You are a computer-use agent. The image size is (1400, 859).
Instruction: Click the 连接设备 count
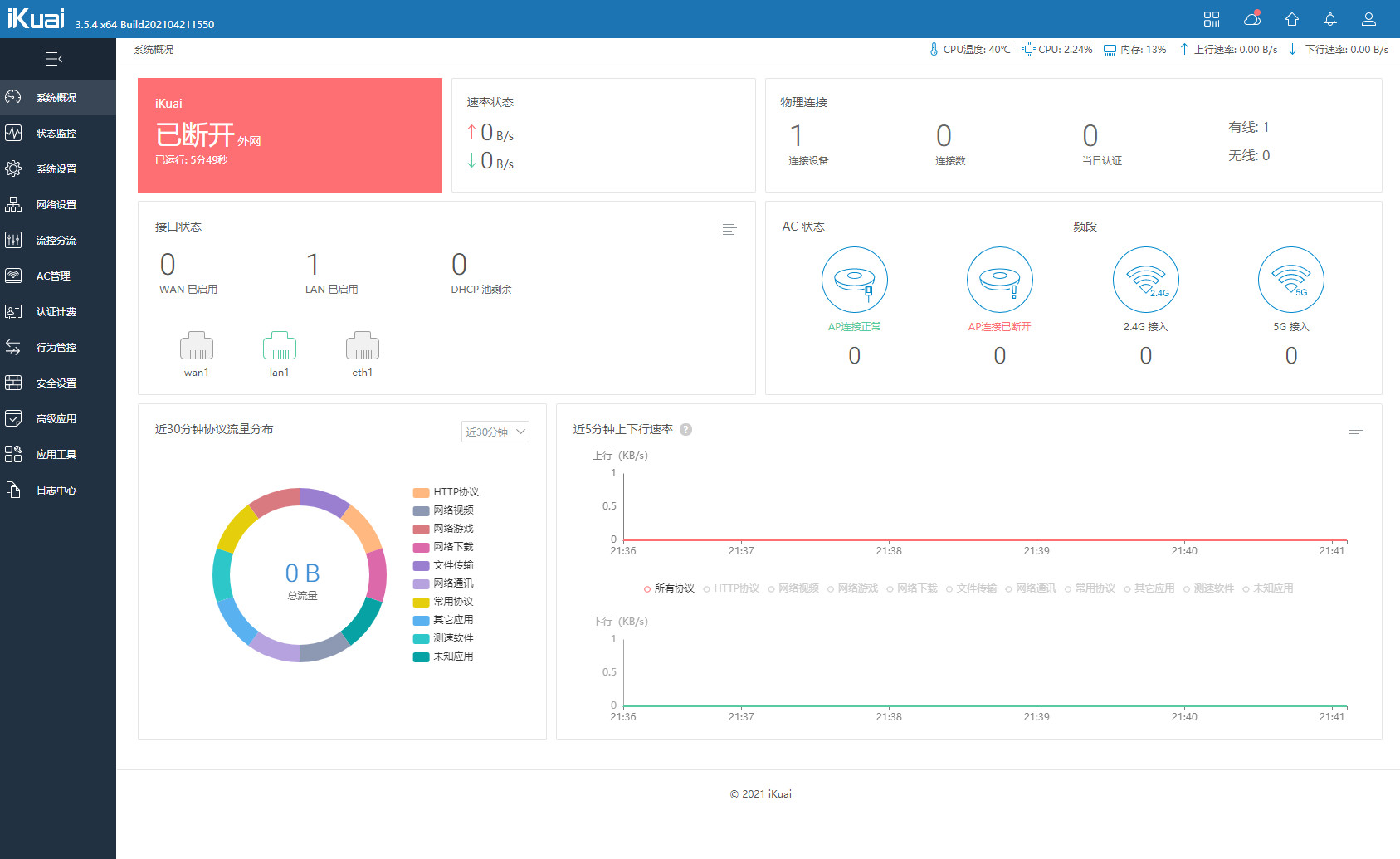coord(796,136)
